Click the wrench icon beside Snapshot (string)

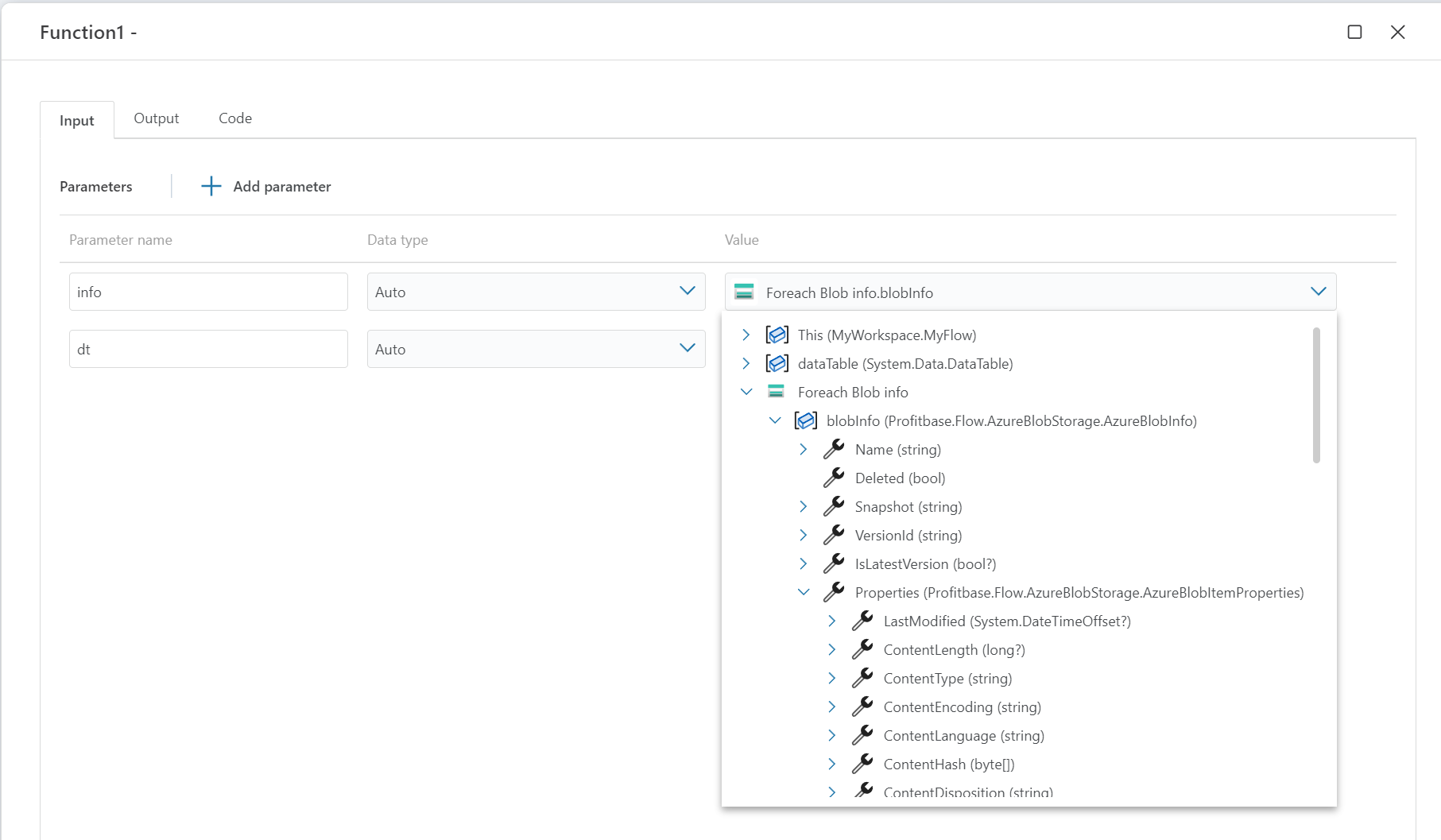(834, 506)
